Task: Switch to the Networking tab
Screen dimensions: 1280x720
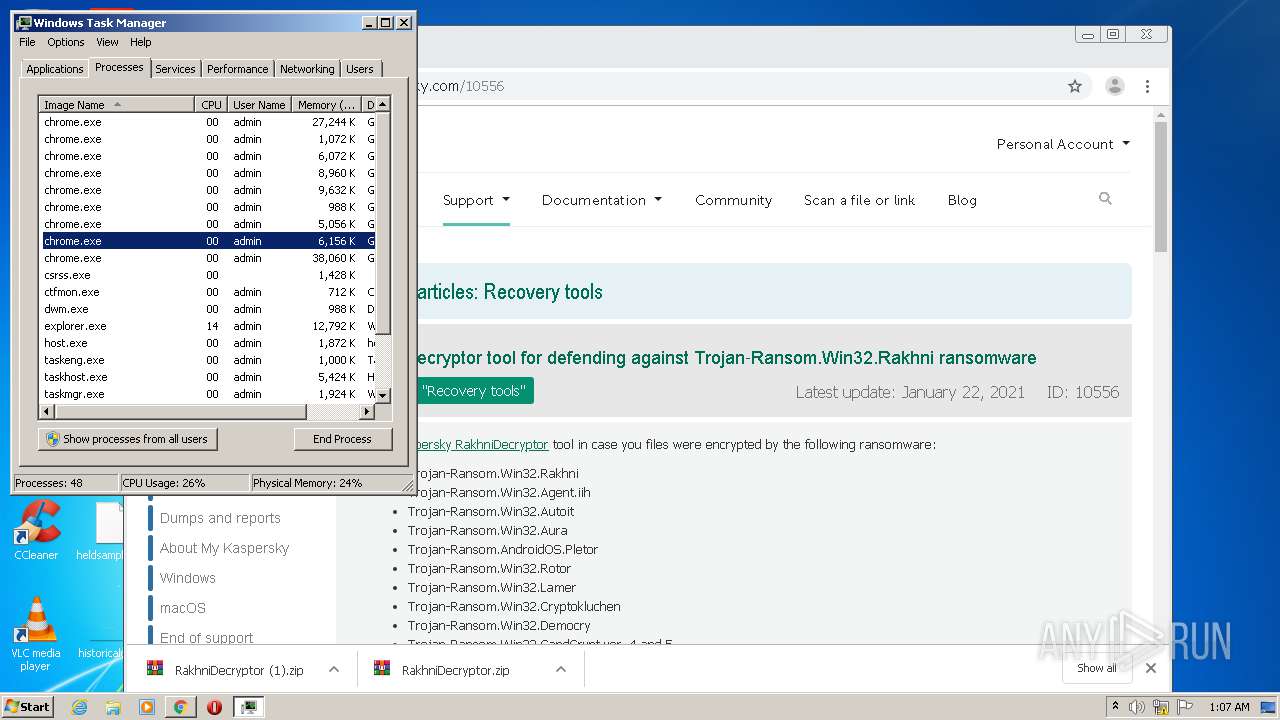Action: point(307,69)
